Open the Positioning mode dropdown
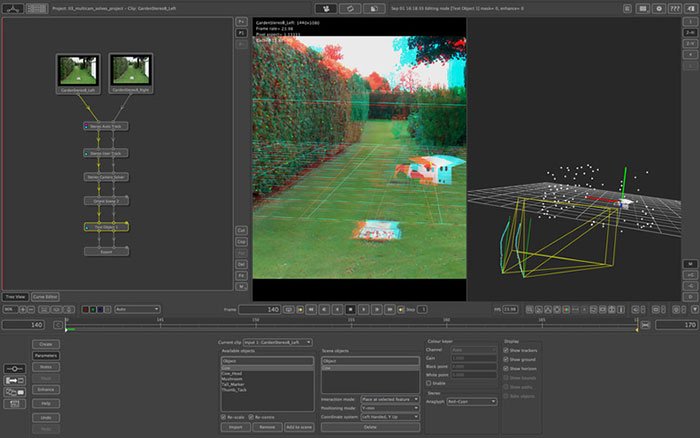Image resolution: width=700 pixels, height=438 pixels. click(x=390, y=408)
